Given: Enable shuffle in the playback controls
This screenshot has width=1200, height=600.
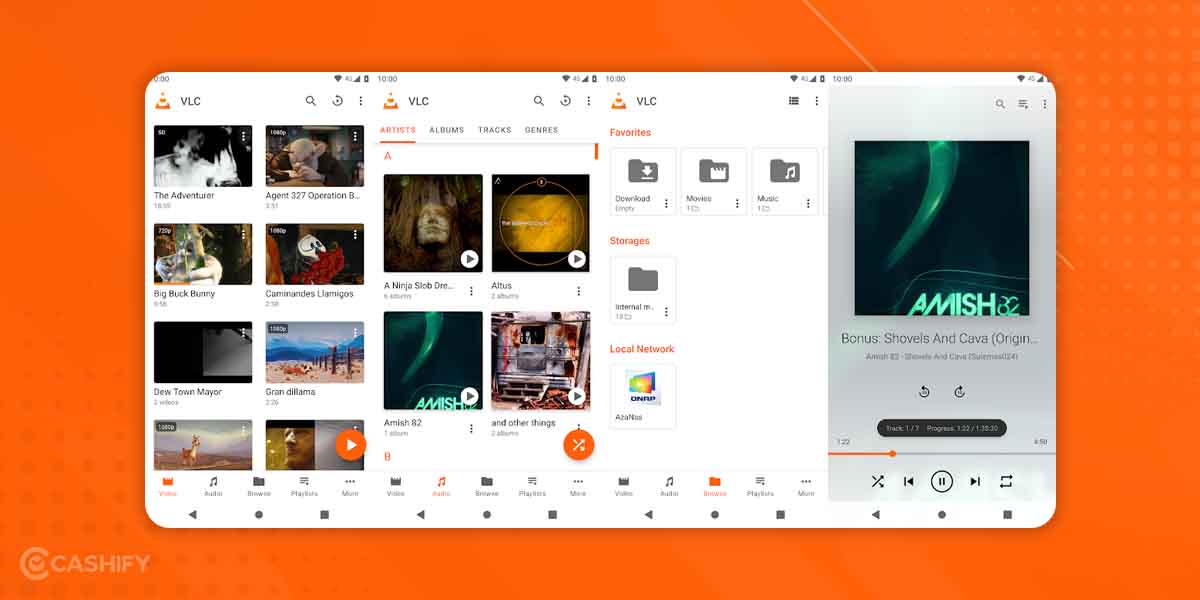Looking at the screenshot, I should [x=877, y=481].
